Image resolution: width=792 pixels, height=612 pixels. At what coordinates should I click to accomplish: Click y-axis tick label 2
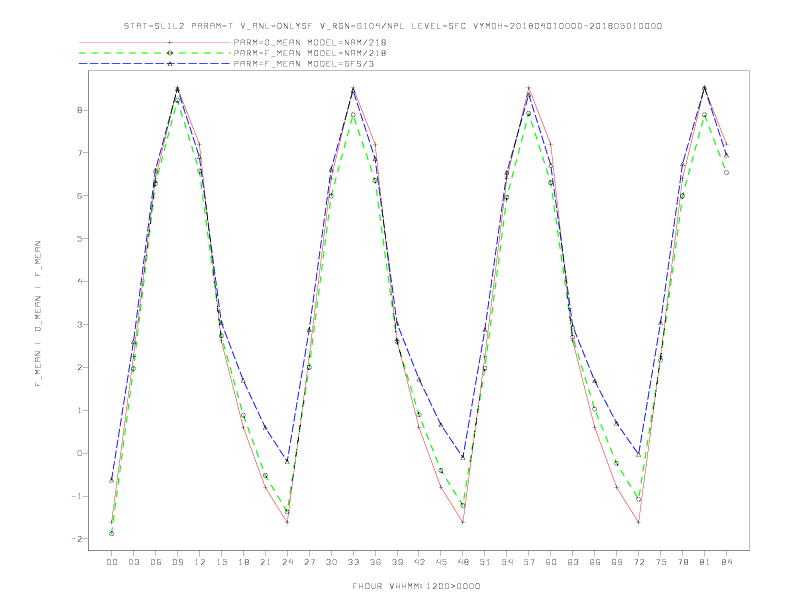(x=79, y=367)
